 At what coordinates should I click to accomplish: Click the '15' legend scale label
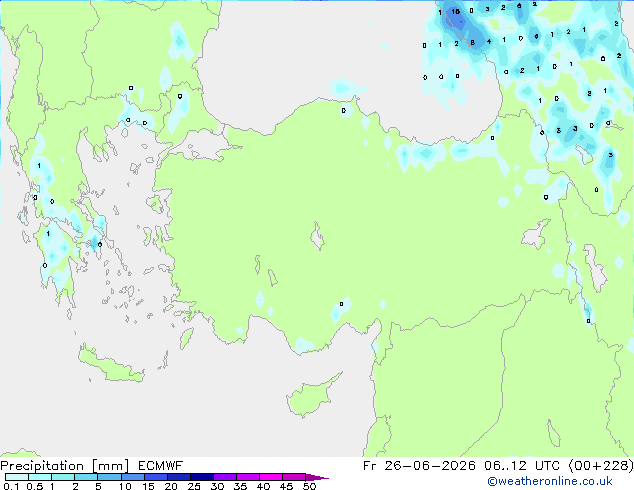(x=148, y=486)
